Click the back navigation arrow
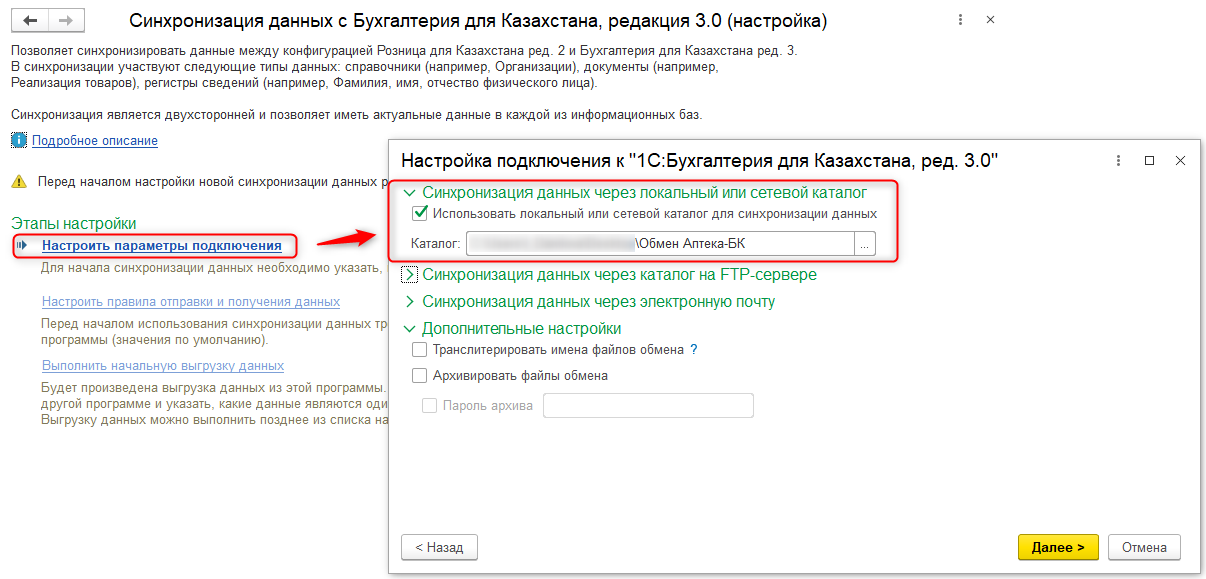The height and width of the screenshot is (579, 1206). pyautogui.click(x=30, y=21)
